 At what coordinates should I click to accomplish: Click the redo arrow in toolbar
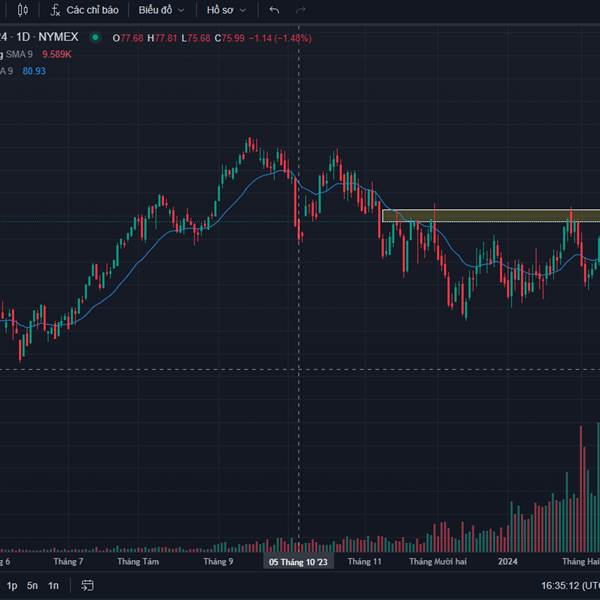(x=300, y=10)
